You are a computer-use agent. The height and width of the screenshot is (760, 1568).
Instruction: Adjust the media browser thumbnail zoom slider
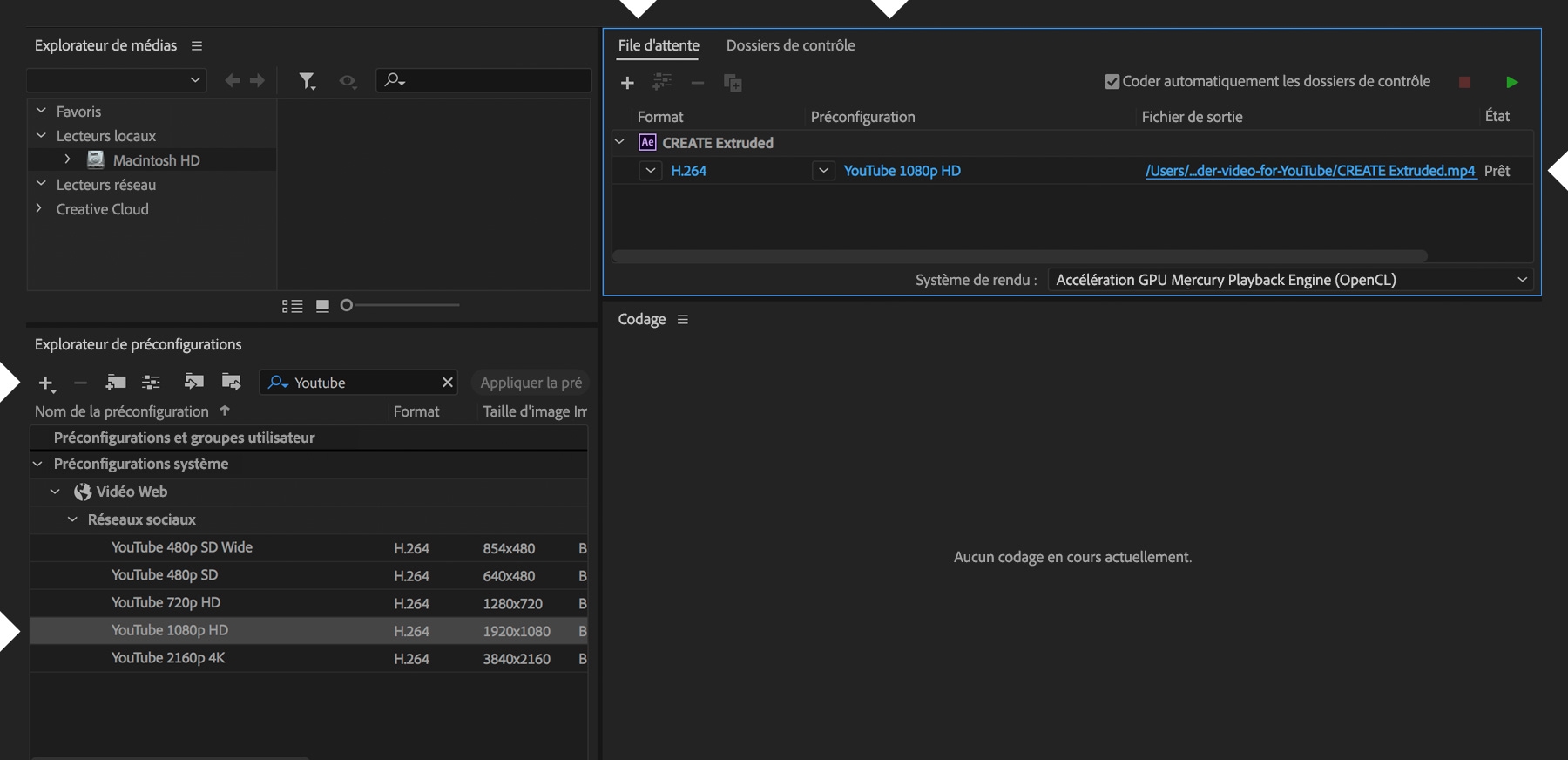click(x=347, y=305)
